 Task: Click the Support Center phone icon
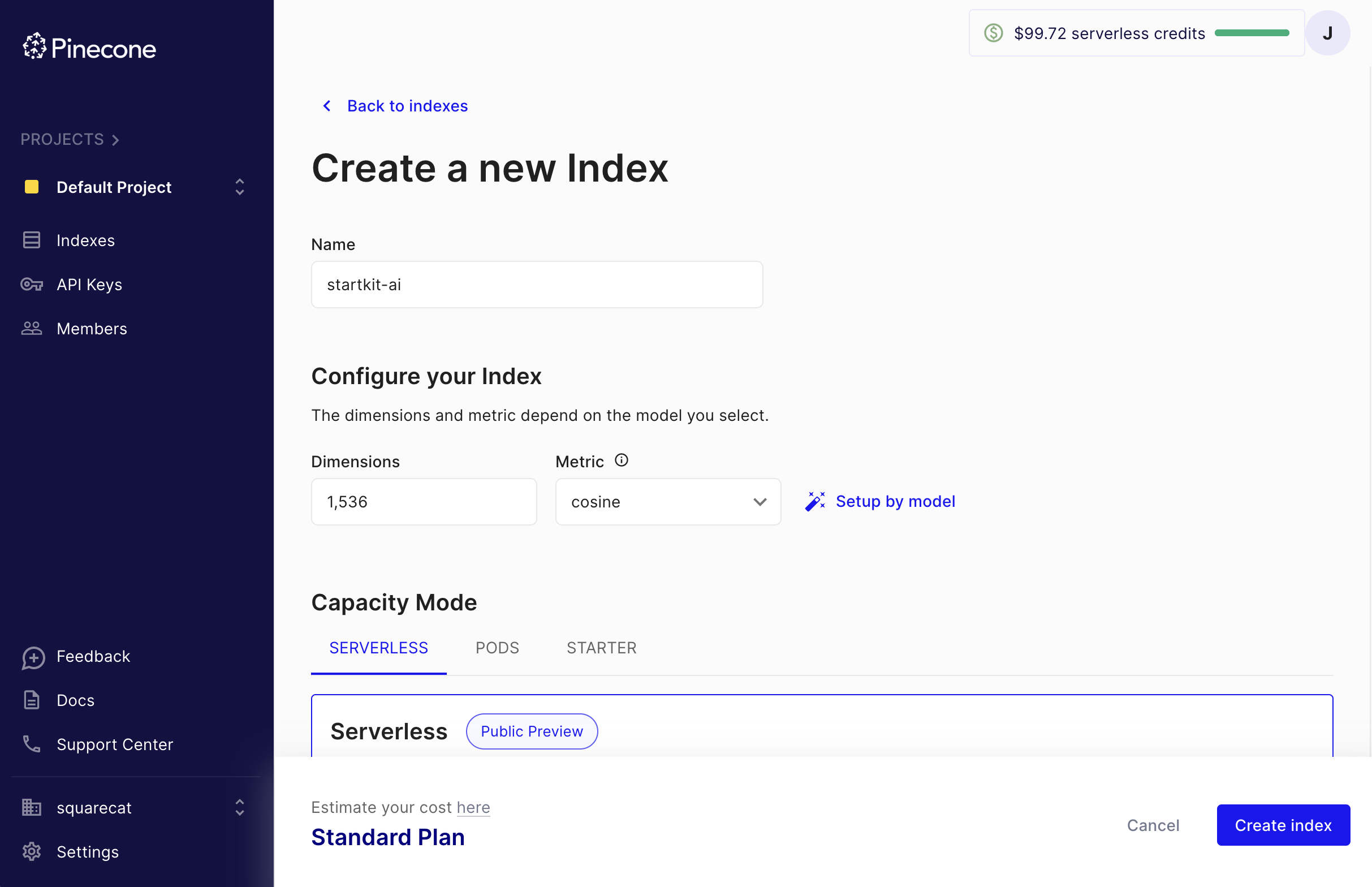click(32, 743)
